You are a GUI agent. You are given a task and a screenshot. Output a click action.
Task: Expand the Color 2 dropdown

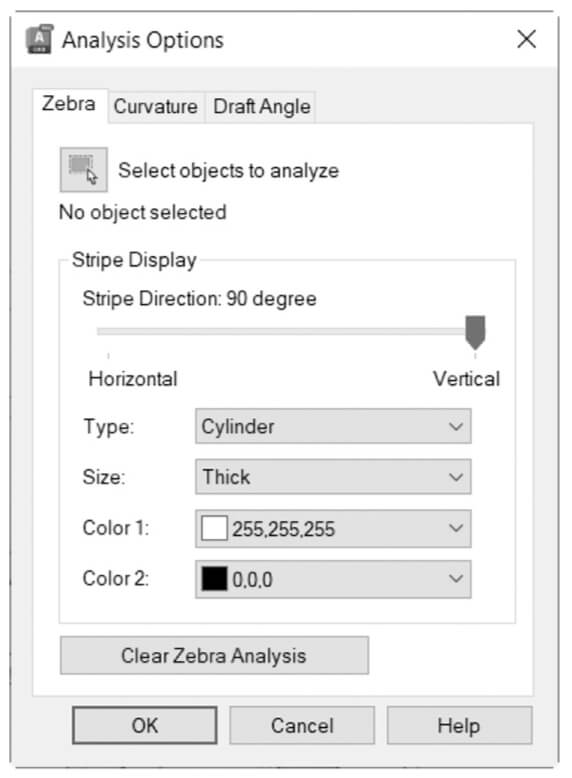click(333, 579)
